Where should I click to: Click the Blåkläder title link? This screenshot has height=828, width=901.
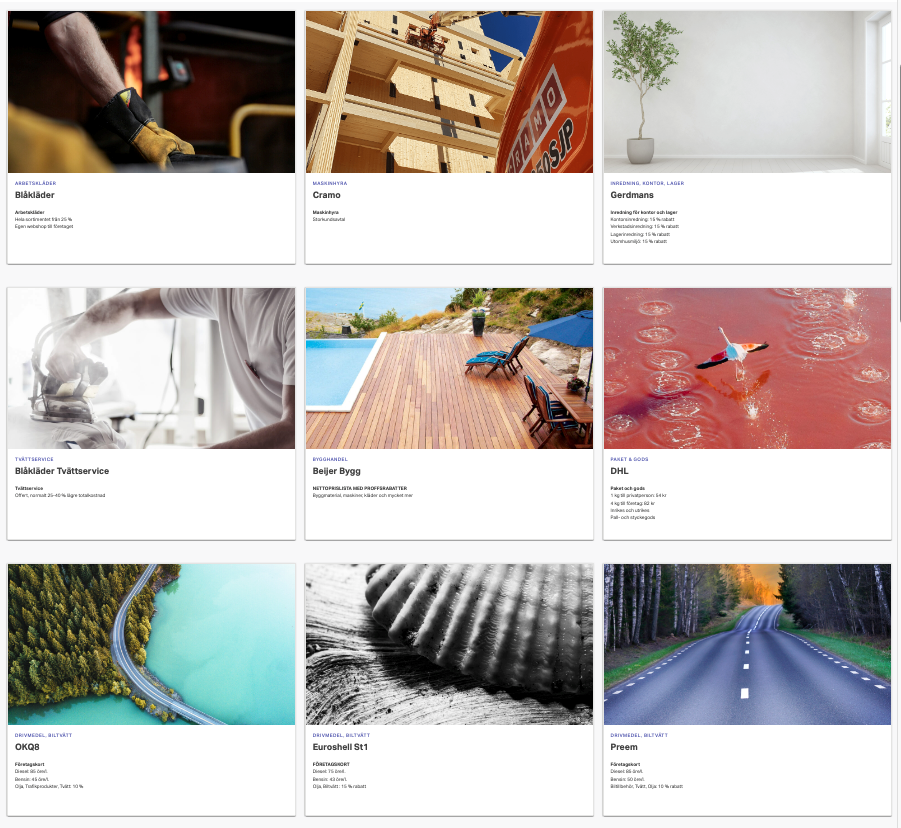click(x=34, y=195)
